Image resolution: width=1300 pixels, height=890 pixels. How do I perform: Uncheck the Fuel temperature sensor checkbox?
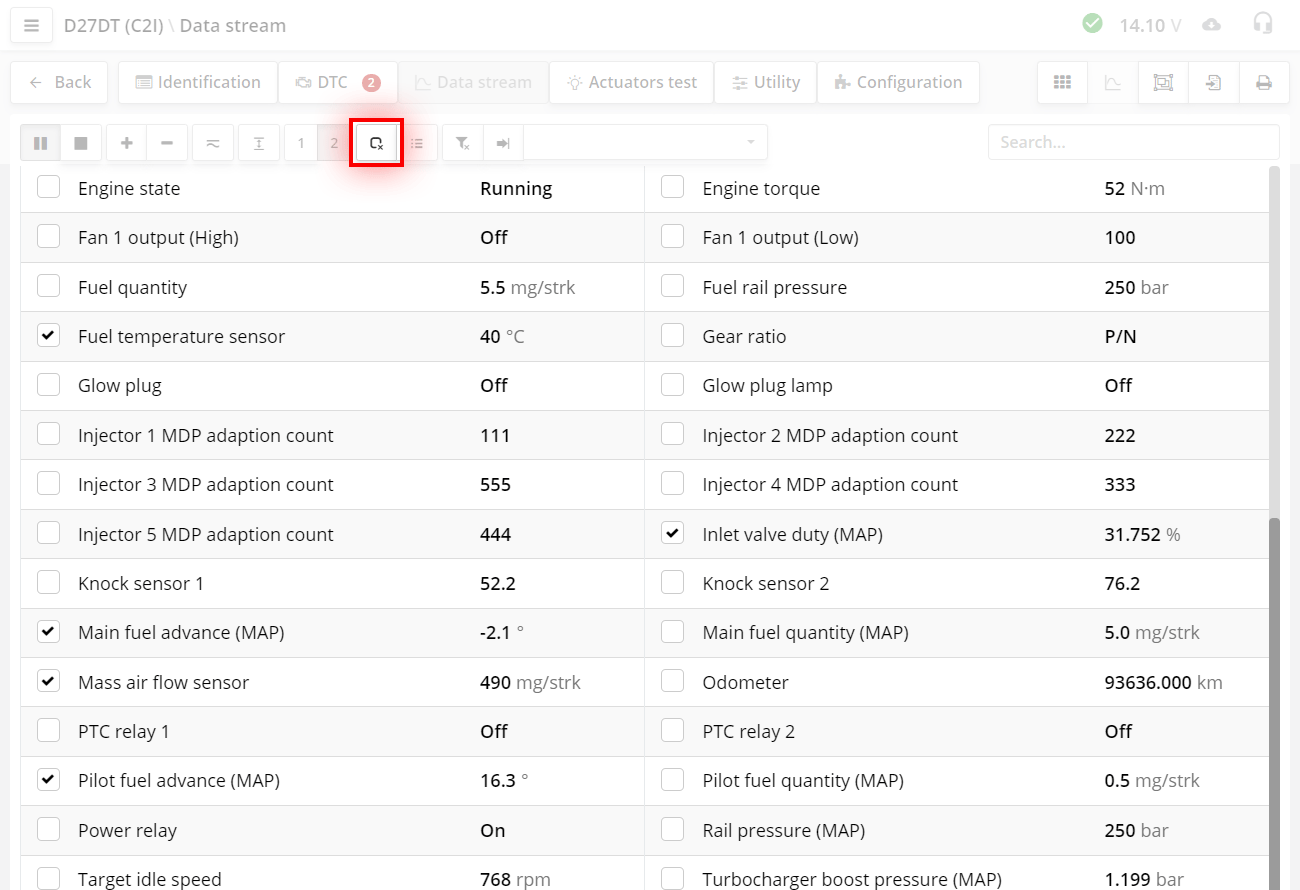[x=48, y=334]
